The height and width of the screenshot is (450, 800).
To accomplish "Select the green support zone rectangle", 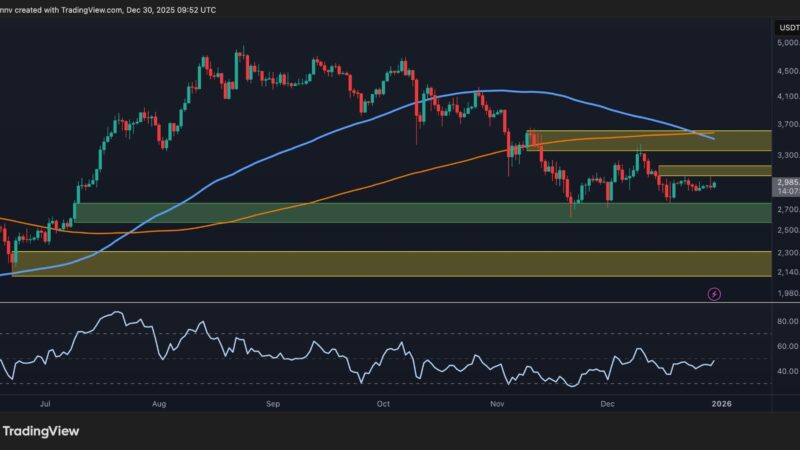I will click(x=422, y=213).
